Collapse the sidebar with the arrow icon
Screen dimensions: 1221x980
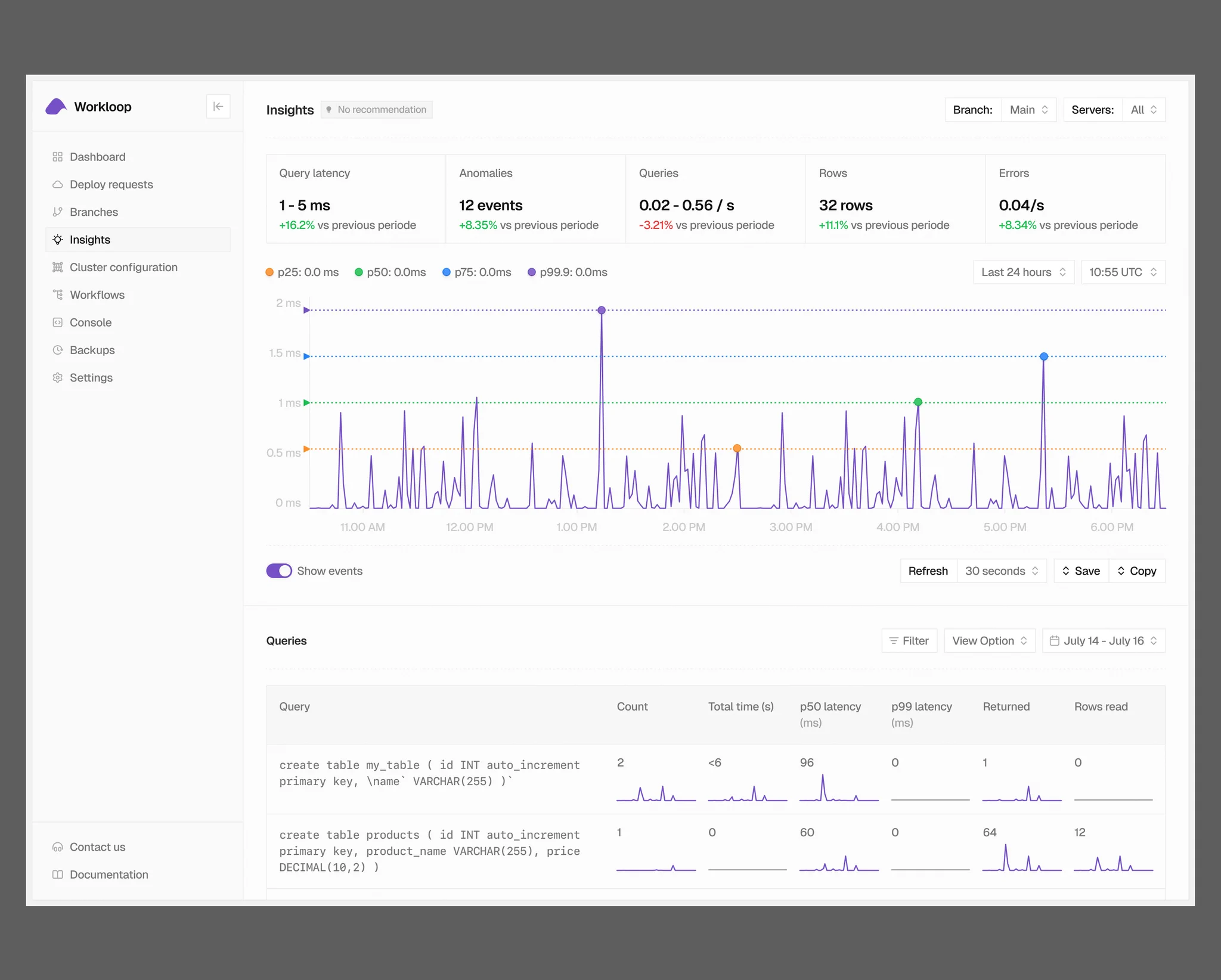218,107
